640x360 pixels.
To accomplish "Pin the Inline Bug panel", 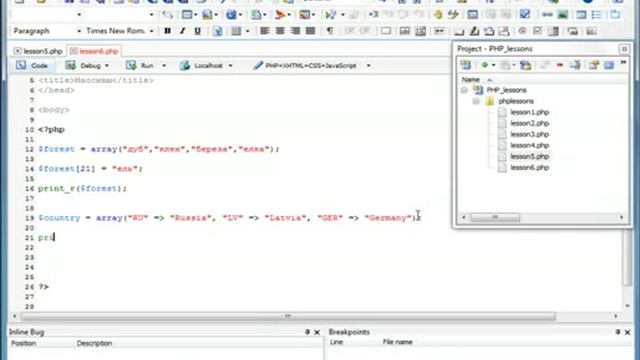I will [x=307, y=332].
